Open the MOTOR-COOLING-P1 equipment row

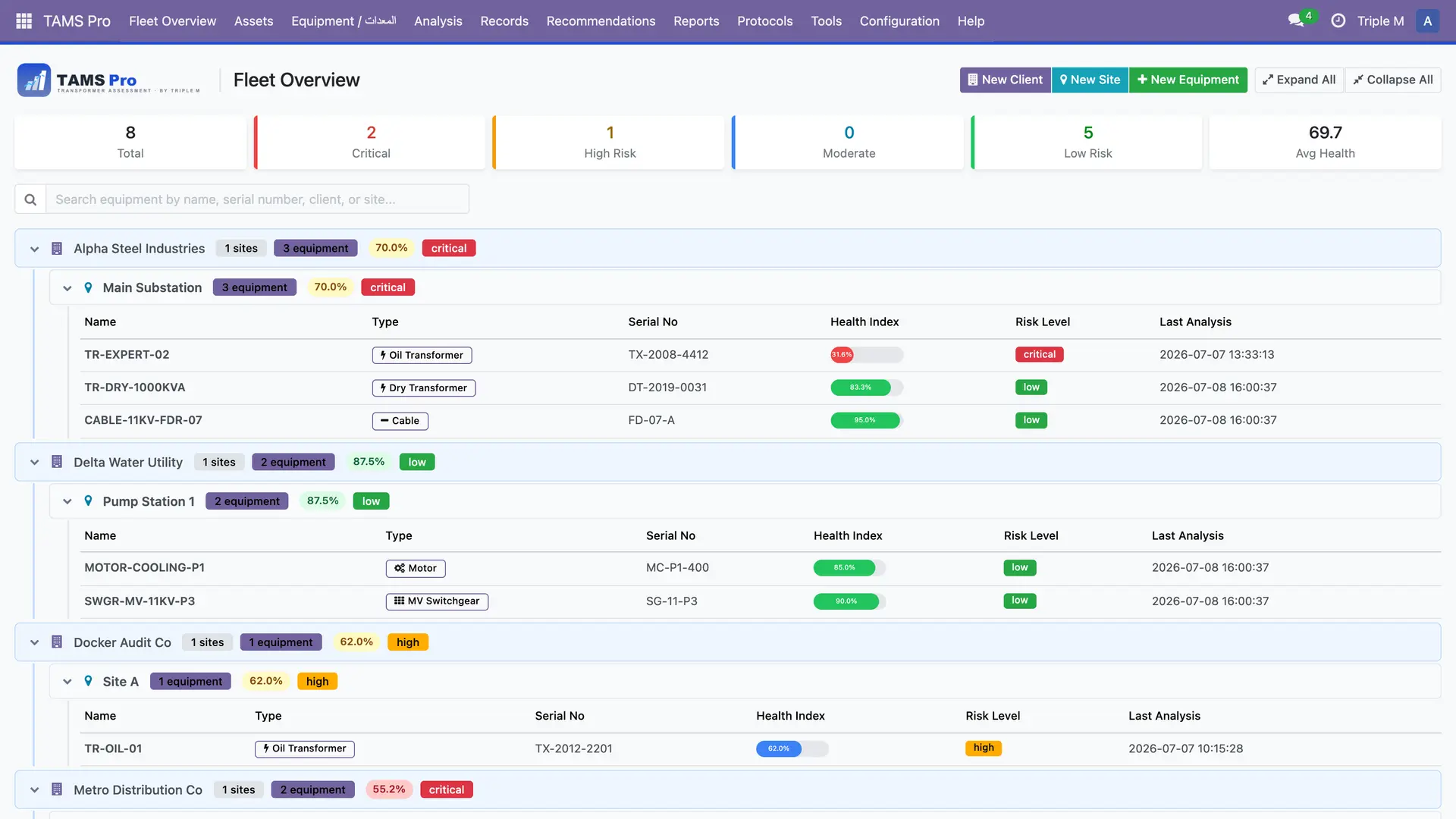click(x=761, y=568)
